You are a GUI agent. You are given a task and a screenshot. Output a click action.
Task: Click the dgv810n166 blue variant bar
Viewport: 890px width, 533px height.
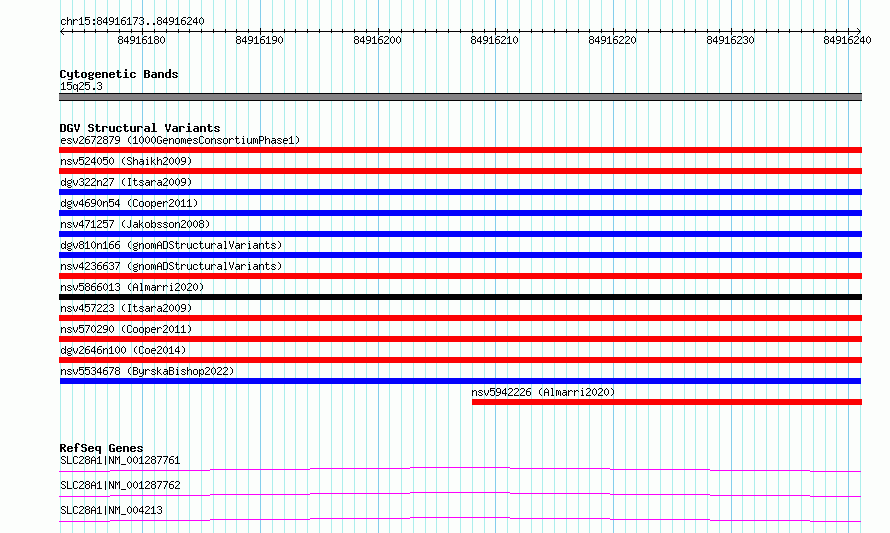(460, 255)
